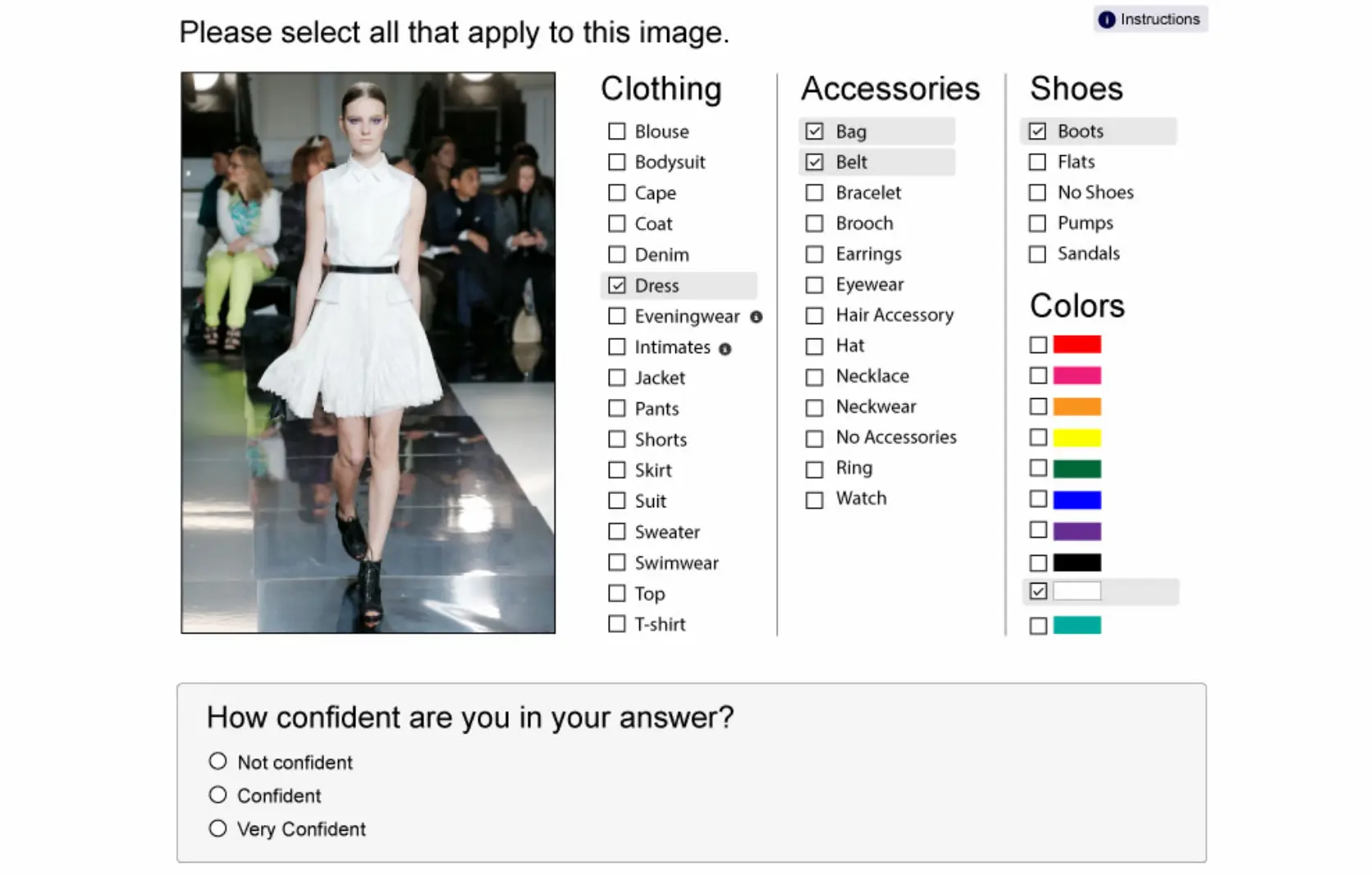Check the Hat checkbox
1372x875 pixels.
(814, 346)
